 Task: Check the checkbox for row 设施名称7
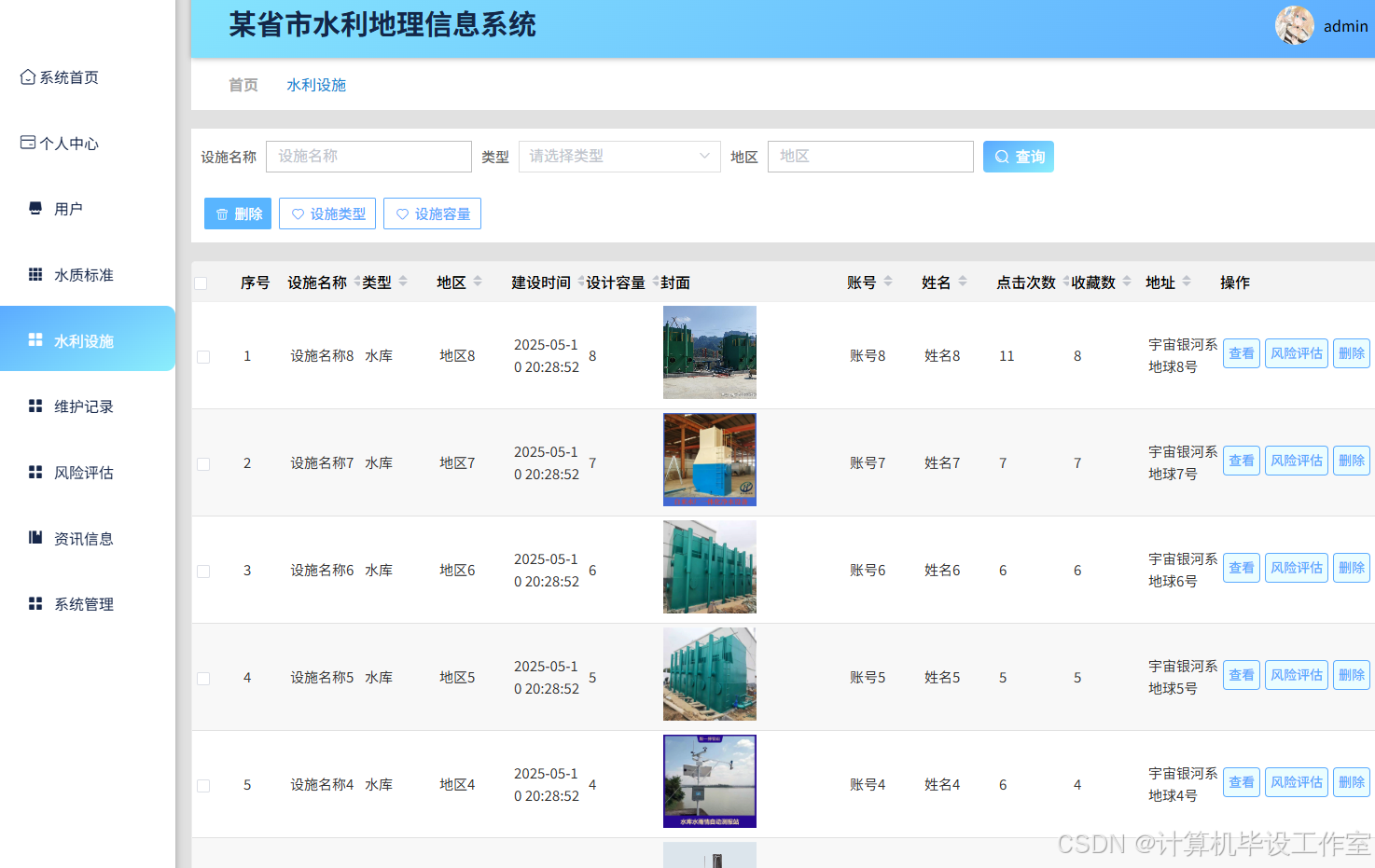[203, 464]
